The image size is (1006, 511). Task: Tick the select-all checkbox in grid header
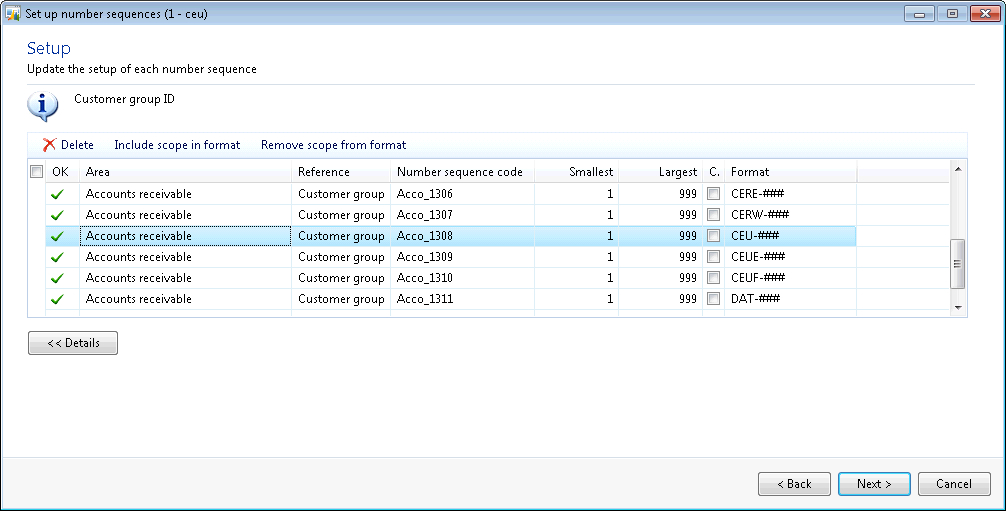click(37, 171)
